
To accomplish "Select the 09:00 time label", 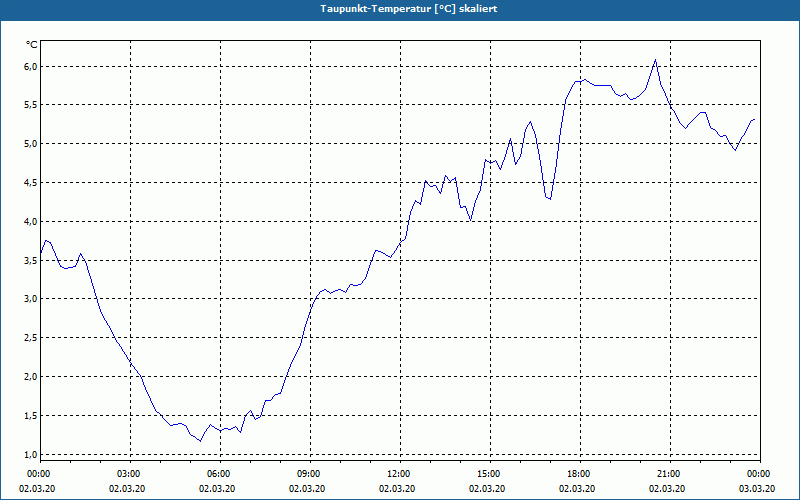I will (310, 474).
